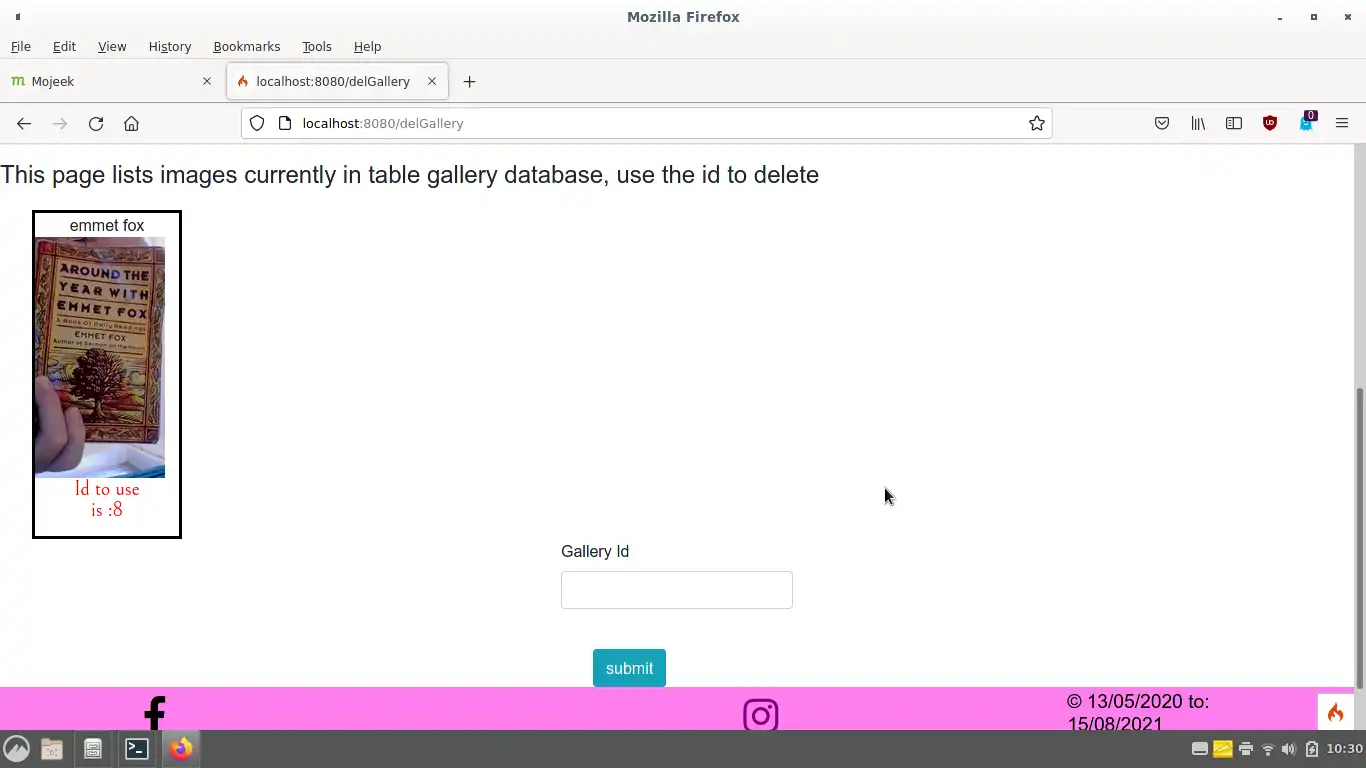Click the flame logo in footer
This screenshot has height=768, width=1366.
[1335, 712]
